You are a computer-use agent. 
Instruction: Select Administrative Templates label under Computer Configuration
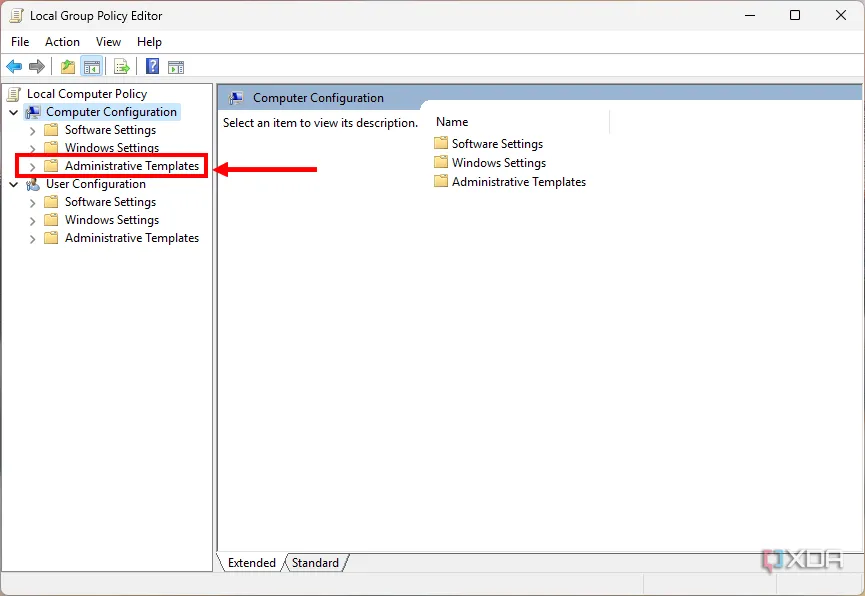[x=132, y=166]
